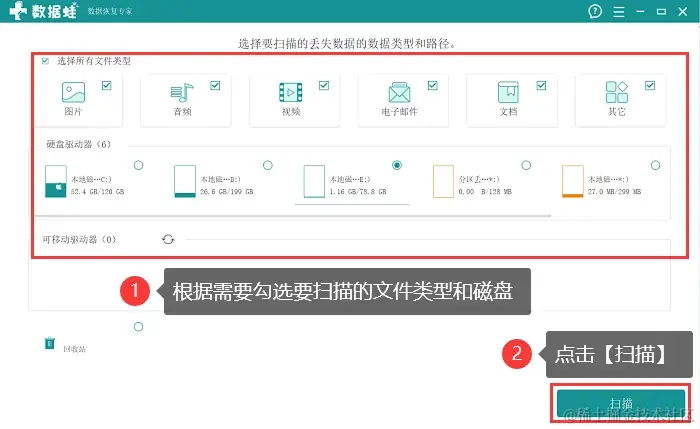Image resolution: width=700 pixels, height=429 pixels.
Task: Click the 音频 audio type icon
Action: click(x=182, y=92)
